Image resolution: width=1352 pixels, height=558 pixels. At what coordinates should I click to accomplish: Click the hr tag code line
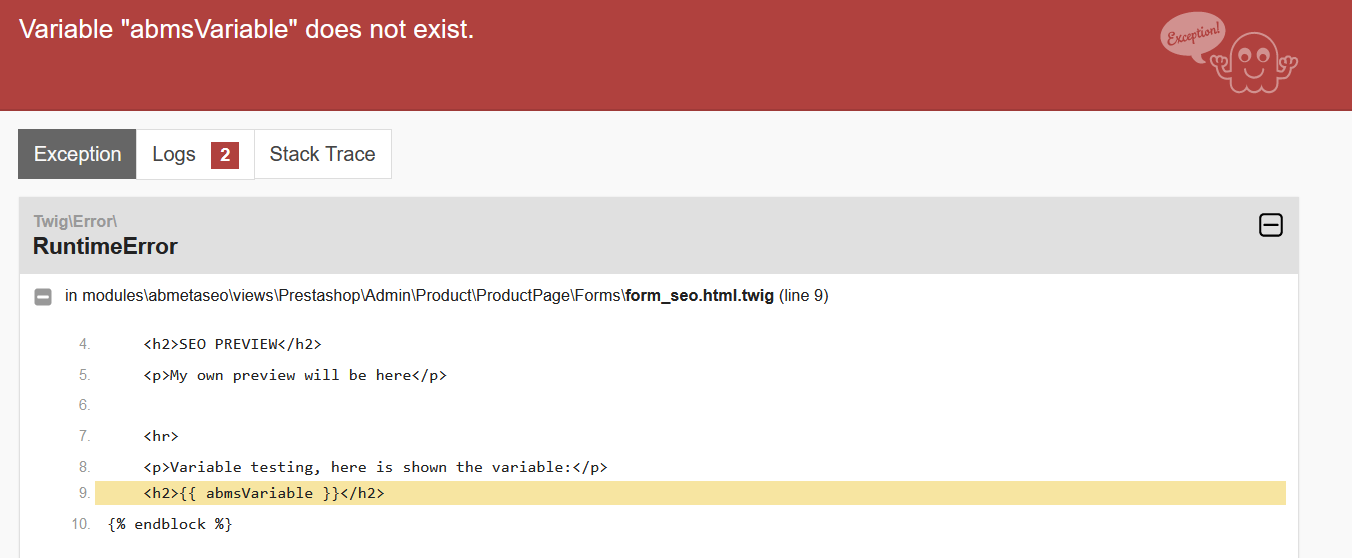click(x=161, y=436)
